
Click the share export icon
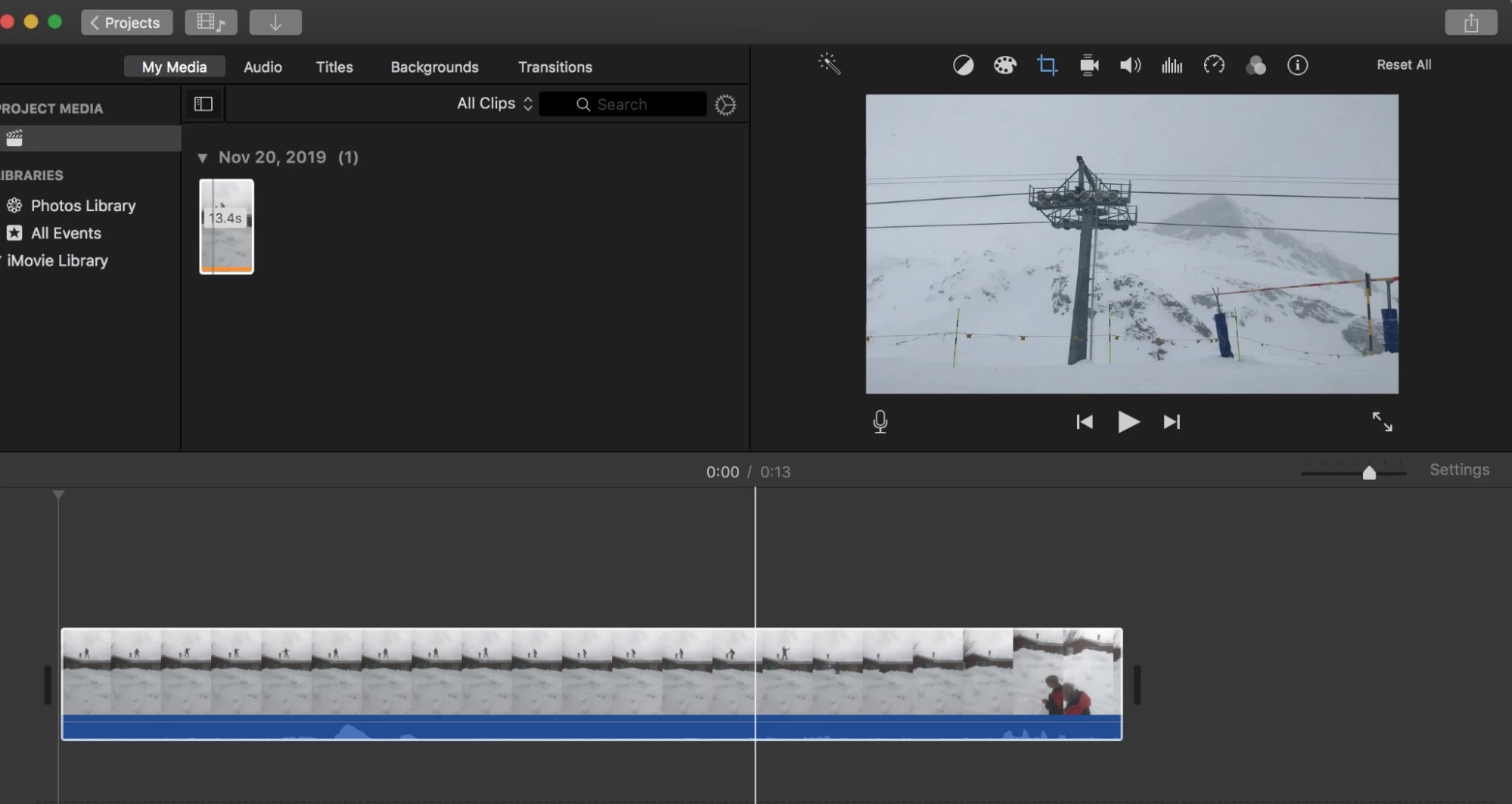pos(1471,23)
